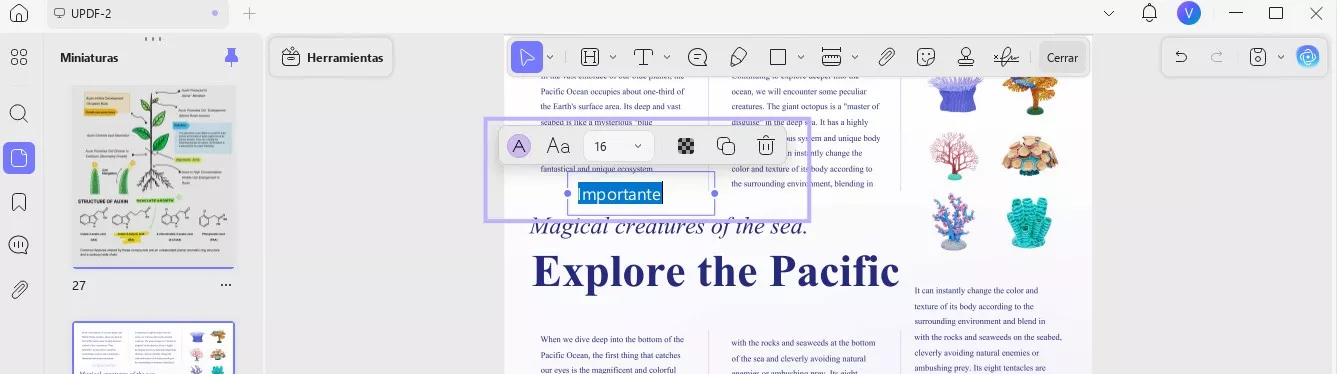
Task: Add a comment note bubble
Action: pos(698,57)
